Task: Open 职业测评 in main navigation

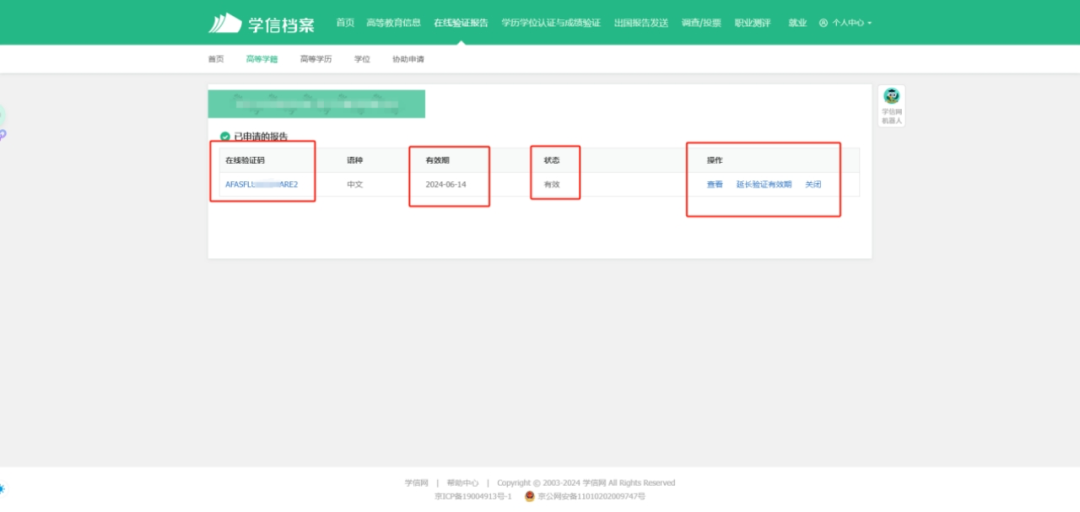Action: click(752, 23)
